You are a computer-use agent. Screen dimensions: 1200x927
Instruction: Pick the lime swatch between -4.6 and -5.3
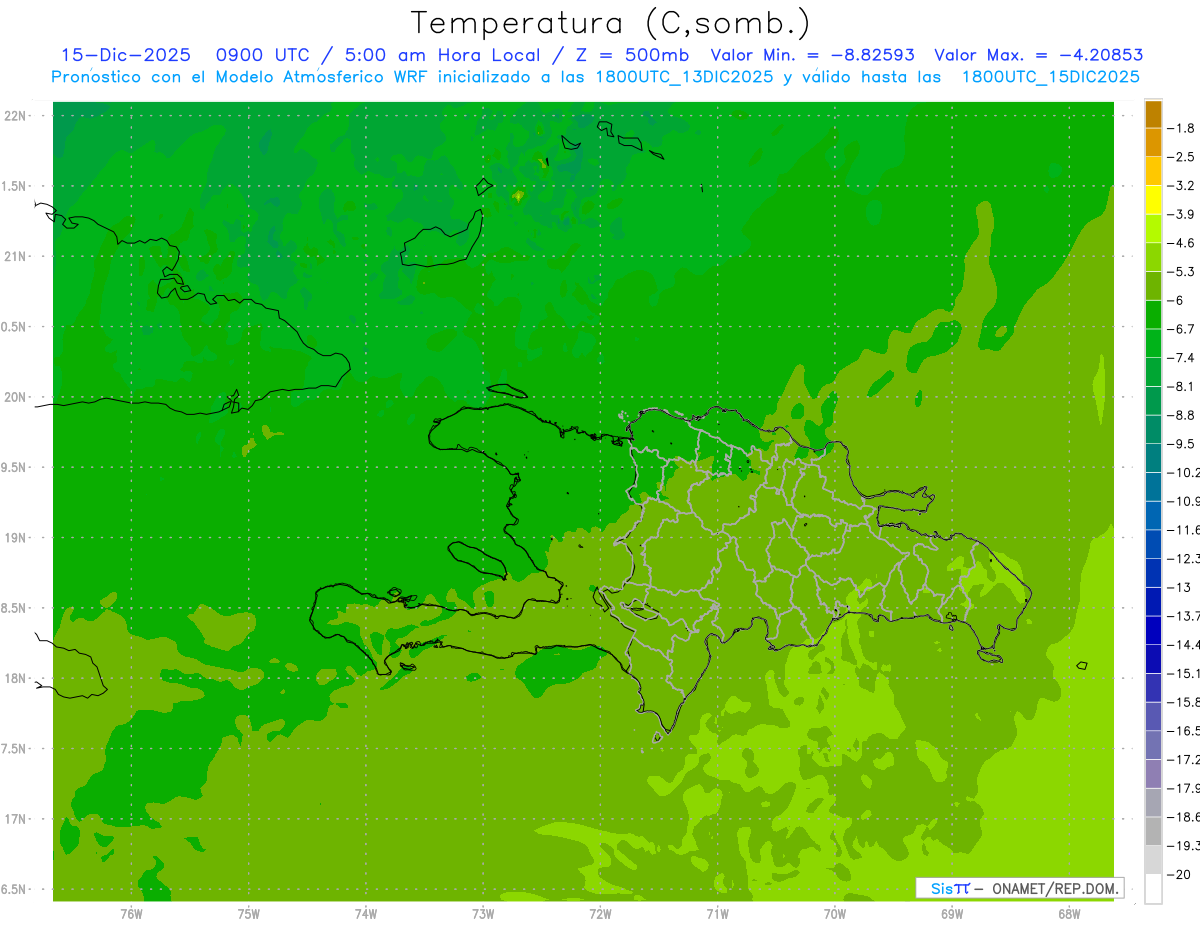click(1153, 257)
